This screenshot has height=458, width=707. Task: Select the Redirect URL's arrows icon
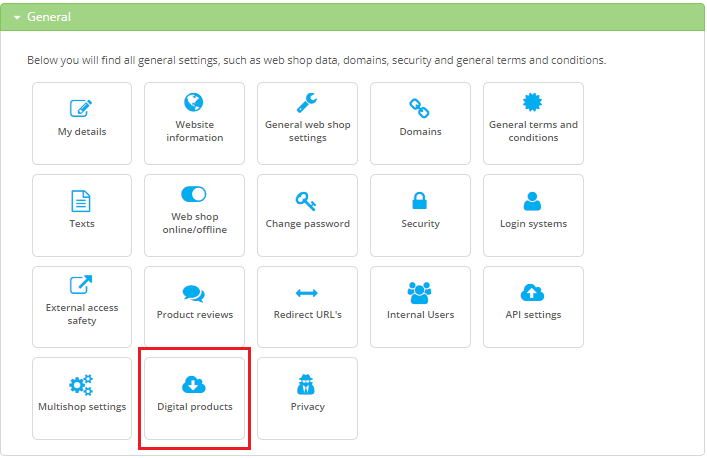[x=307, y=293]
